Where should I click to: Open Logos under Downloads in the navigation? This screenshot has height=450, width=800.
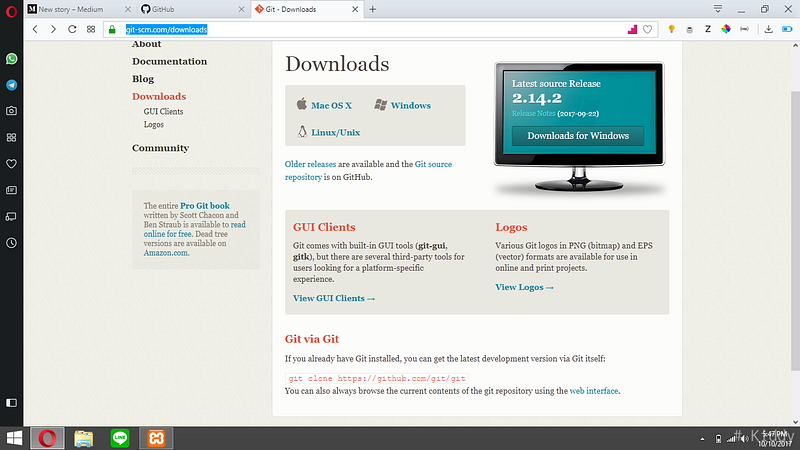[154, 124]
